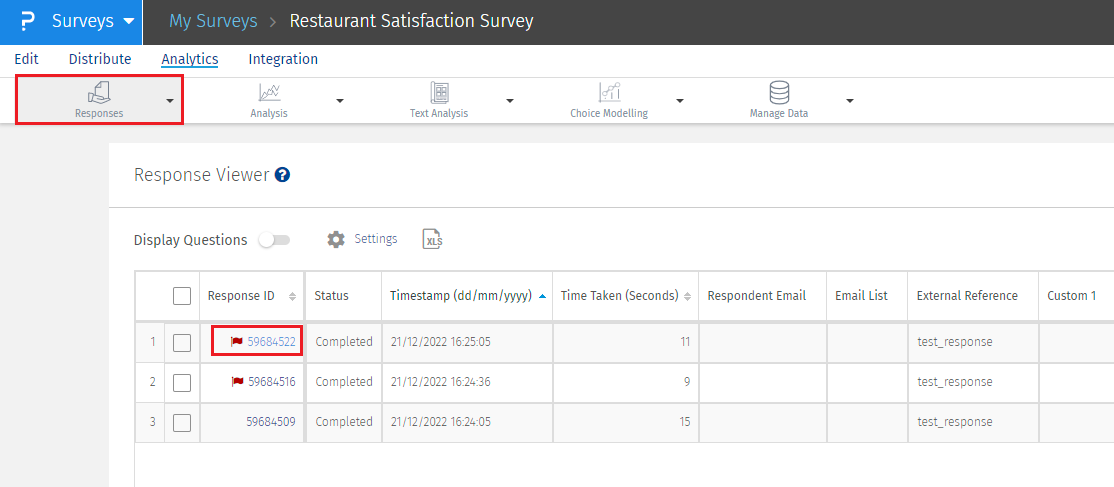Sort table by Timestamp column header

(x=461, y=296)
